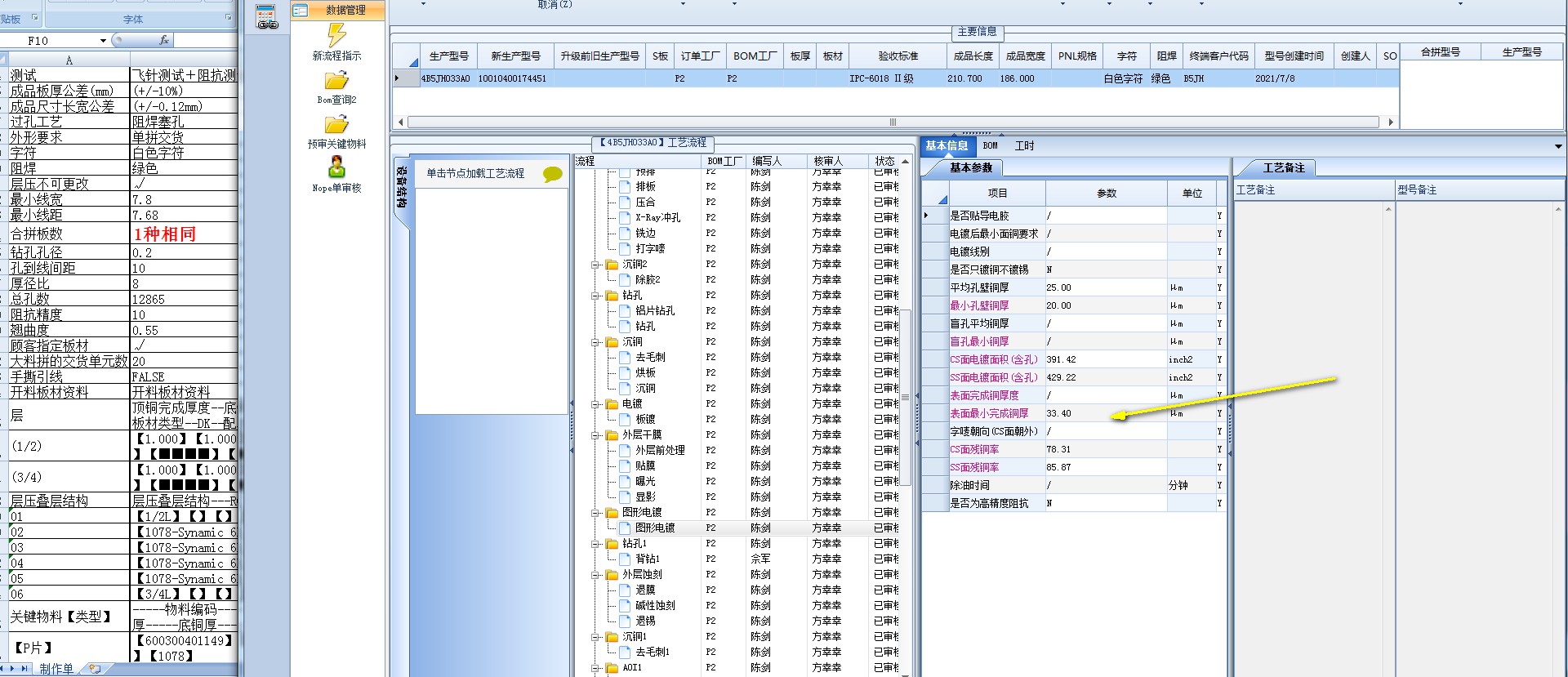Screen dimensions: 1568x677
Task: Click the Excel cell showing 1种相同
Action: (x=185, y=234)
